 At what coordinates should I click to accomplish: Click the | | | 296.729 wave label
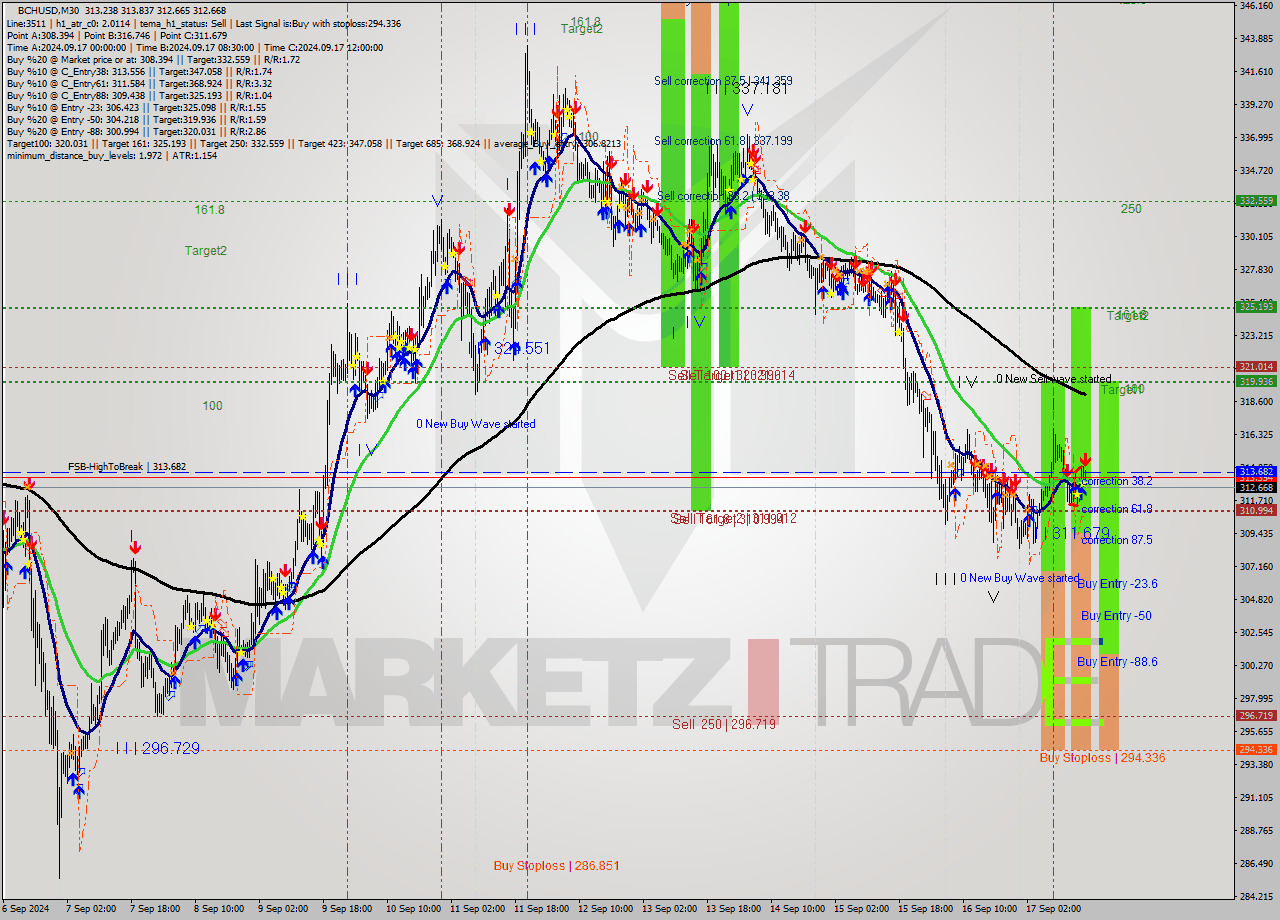(x=157, y=748)
